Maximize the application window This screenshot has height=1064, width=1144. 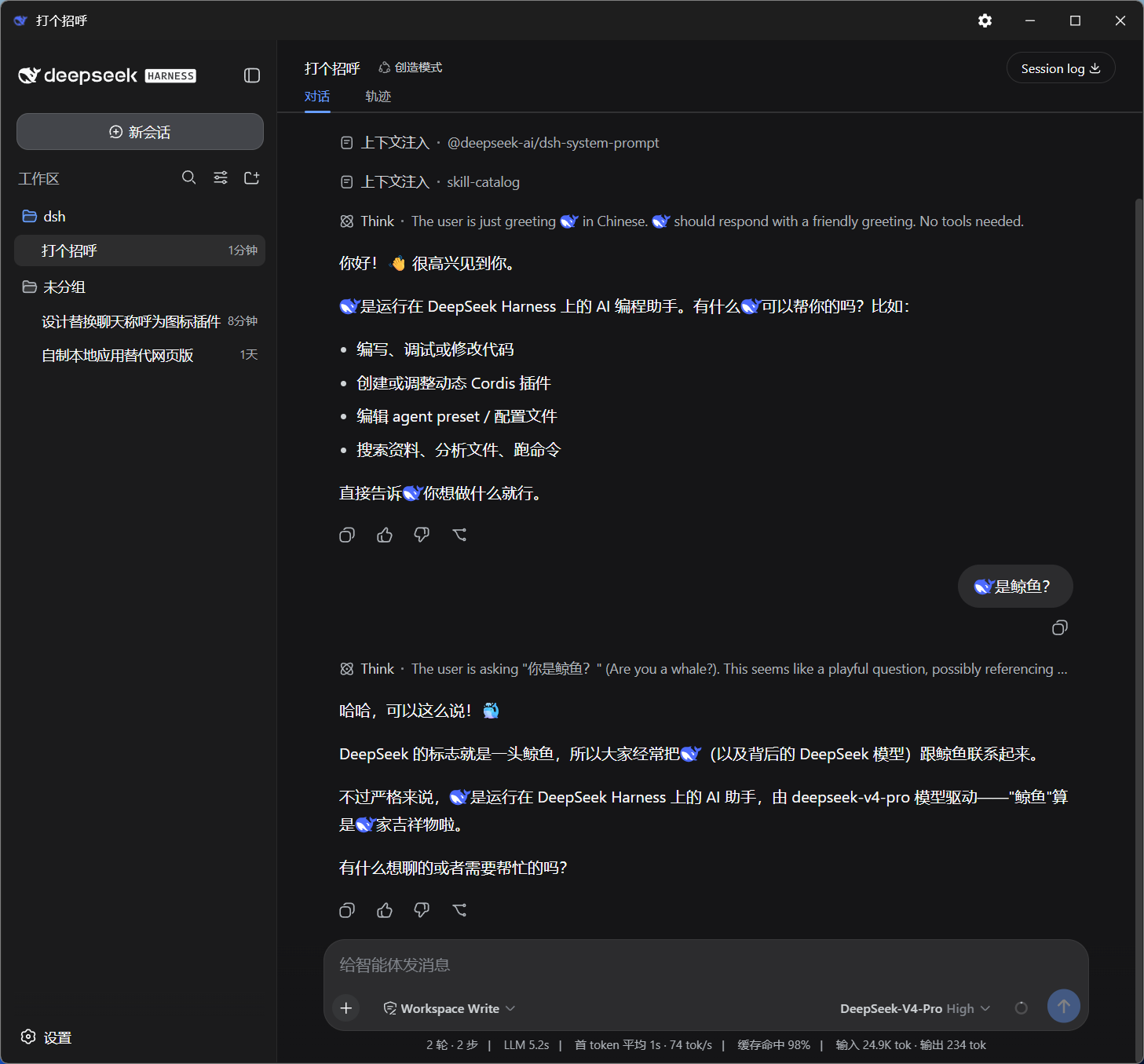click(x=1076, y=20)
